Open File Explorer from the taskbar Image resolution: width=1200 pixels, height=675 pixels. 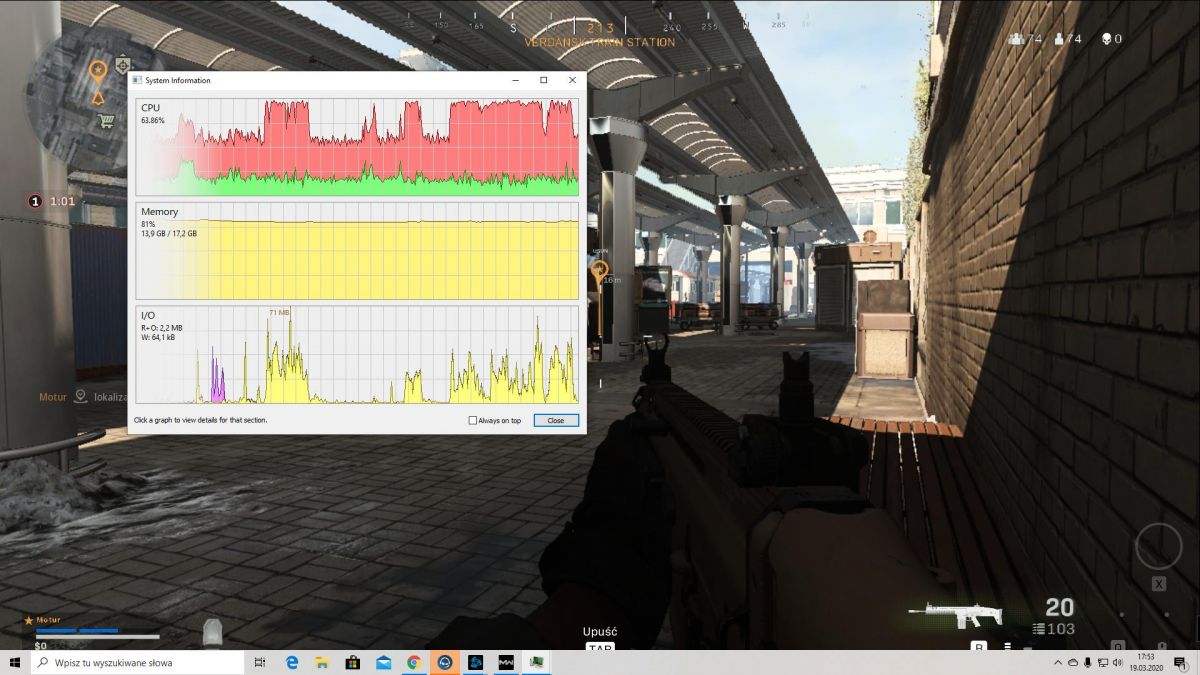(x=322, y=662)
